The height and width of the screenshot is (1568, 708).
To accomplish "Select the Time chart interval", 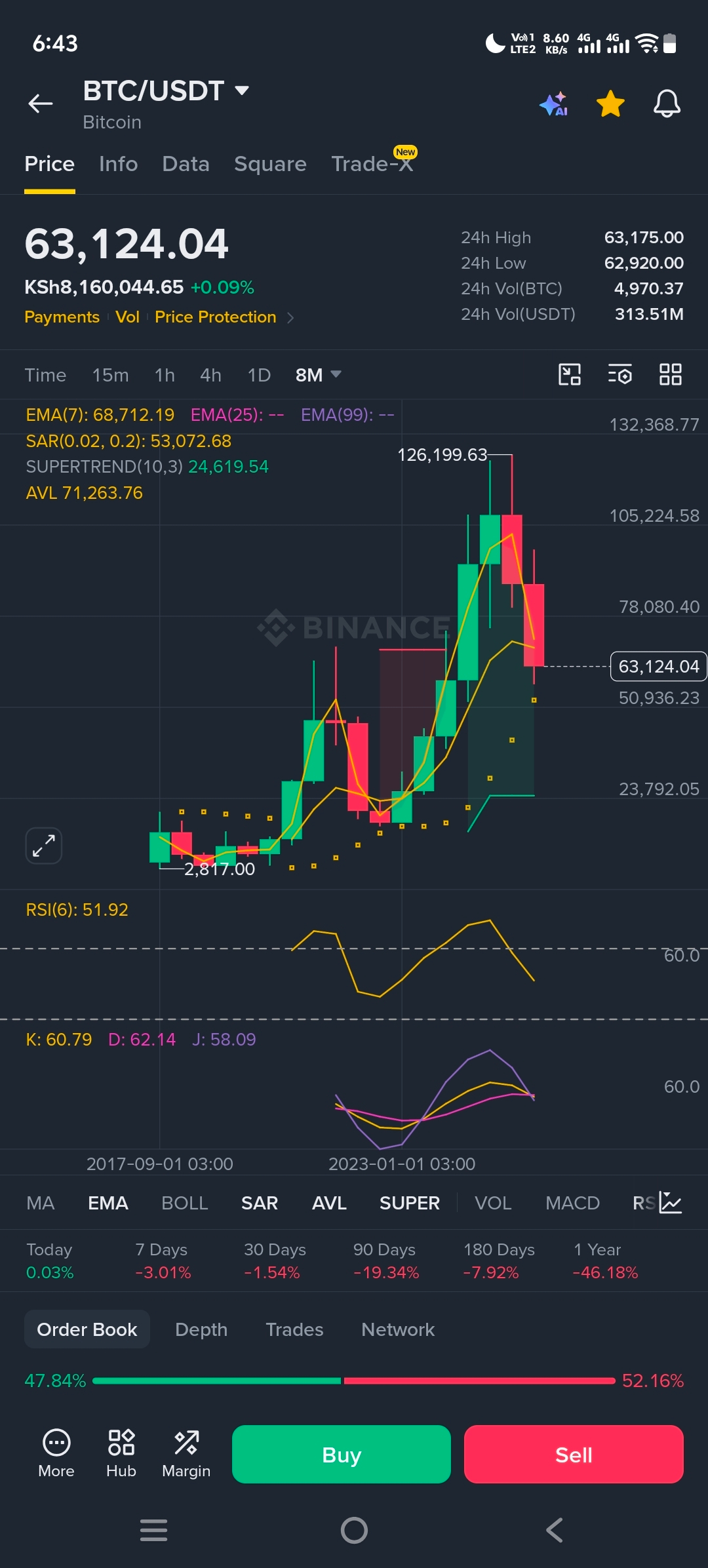I will click(46, 375).
